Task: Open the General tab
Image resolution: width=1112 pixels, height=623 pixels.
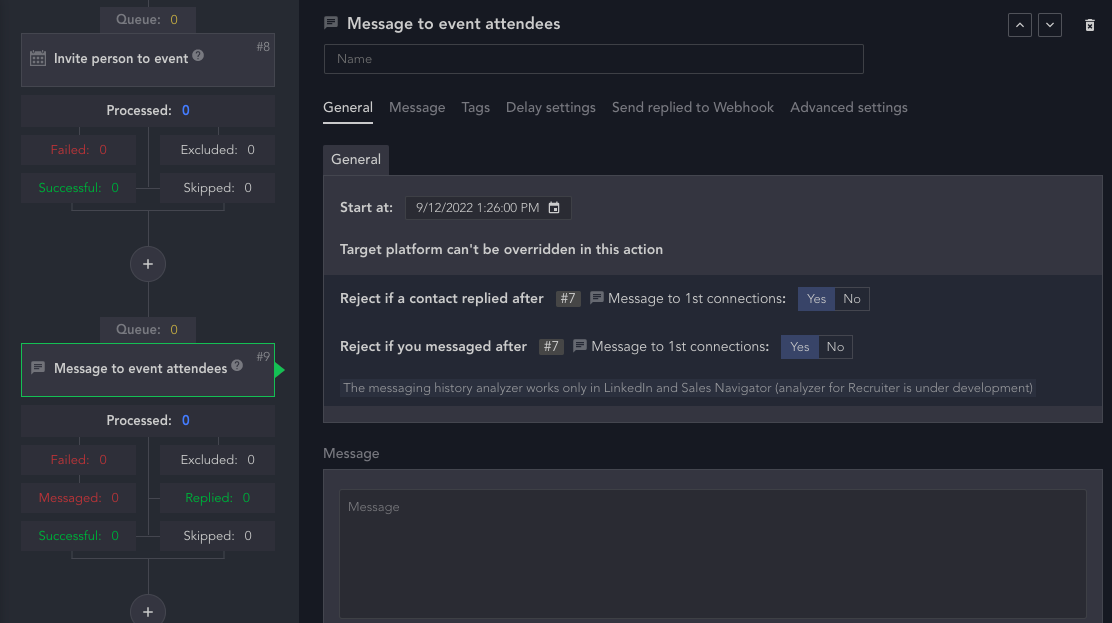Action: click(348, 108)
